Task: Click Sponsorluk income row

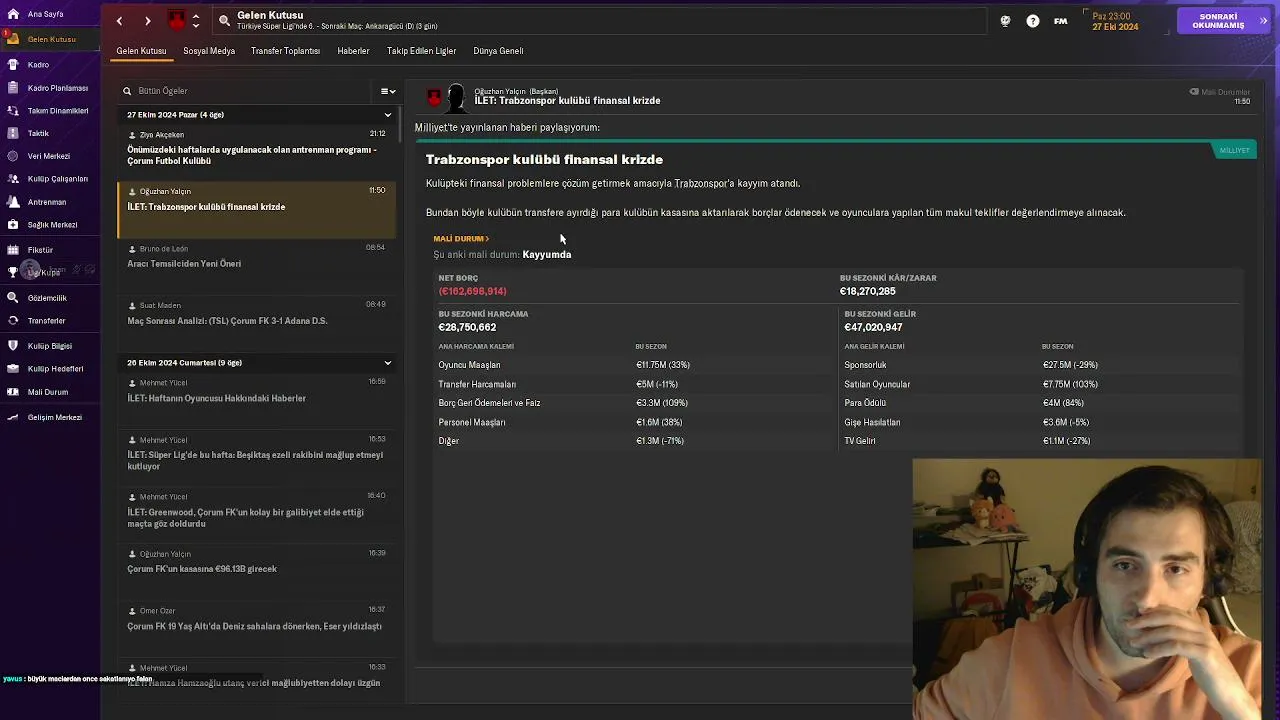Action: pos(1042,365)
